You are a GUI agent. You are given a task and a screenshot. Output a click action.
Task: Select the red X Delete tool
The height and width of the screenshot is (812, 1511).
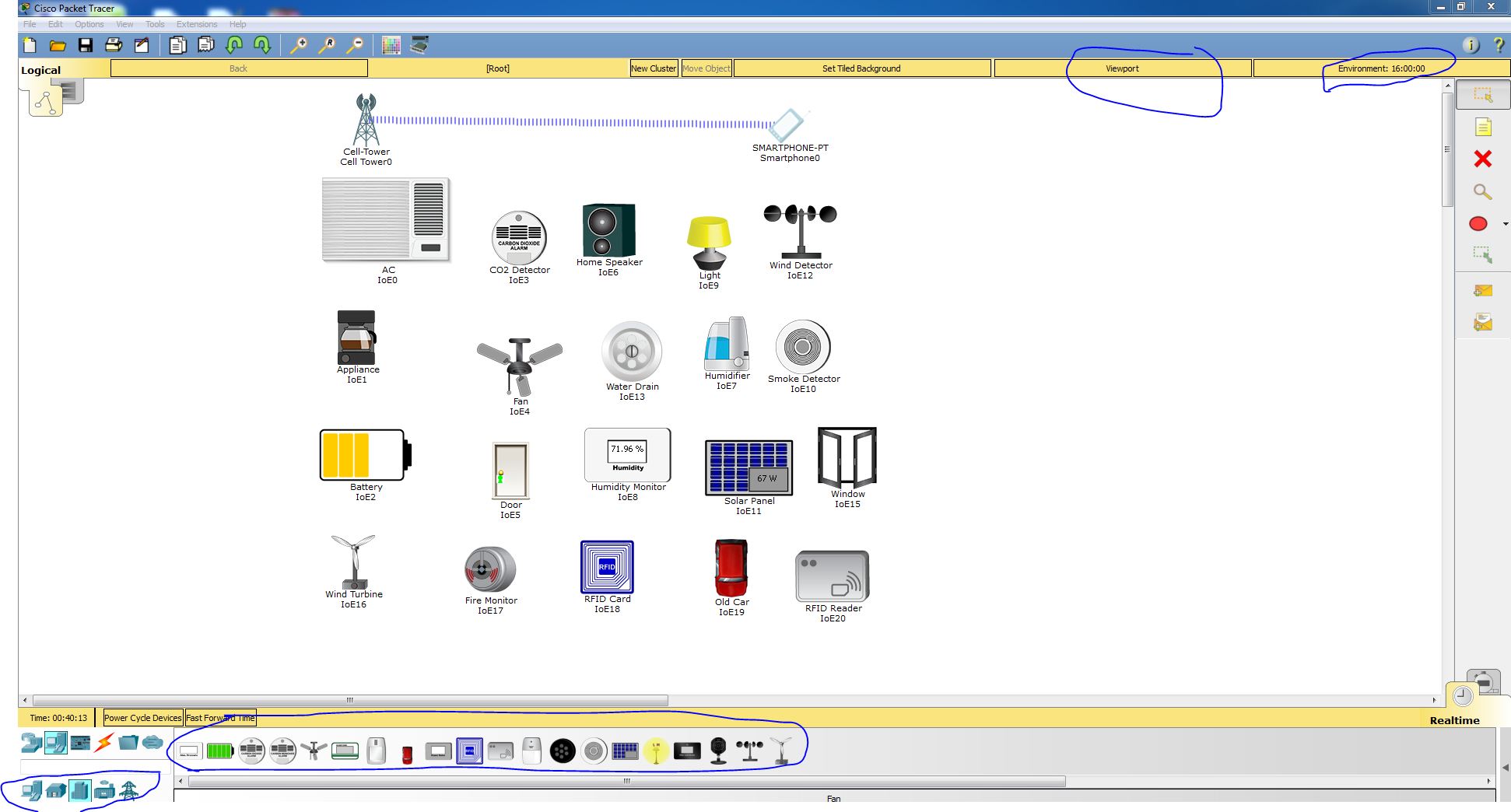click(x=1483, y=159)
